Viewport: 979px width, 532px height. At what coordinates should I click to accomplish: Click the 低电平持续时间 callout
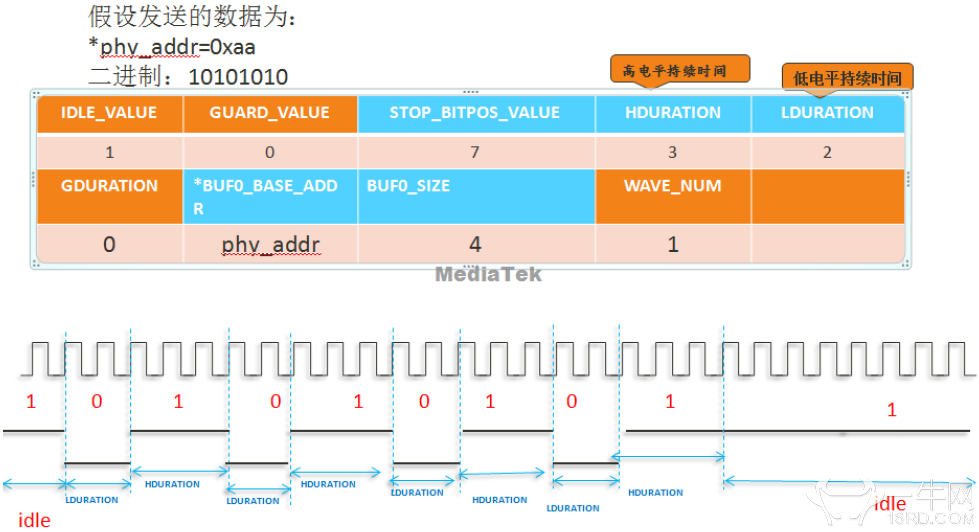(847, 79)
